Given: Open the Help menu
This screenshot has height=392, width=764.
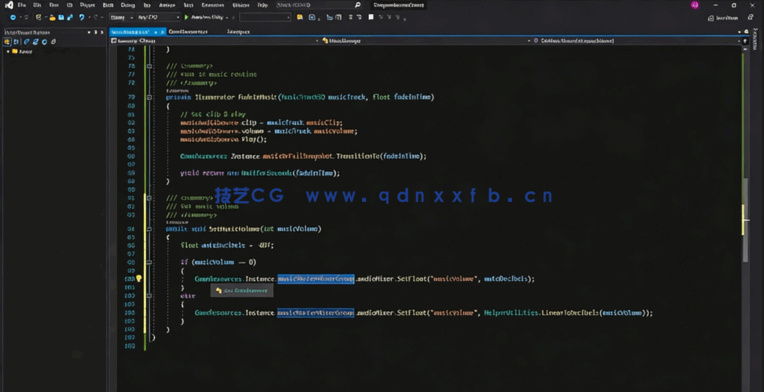Looking at the screenshot, I should coord(262,5).
